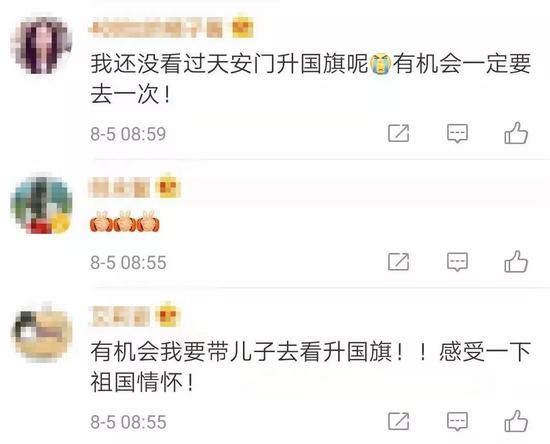Select comment text 有机会我要带儿子去看升国旗
The height and width of the screenshot is (444, 550).
point(241,352)
